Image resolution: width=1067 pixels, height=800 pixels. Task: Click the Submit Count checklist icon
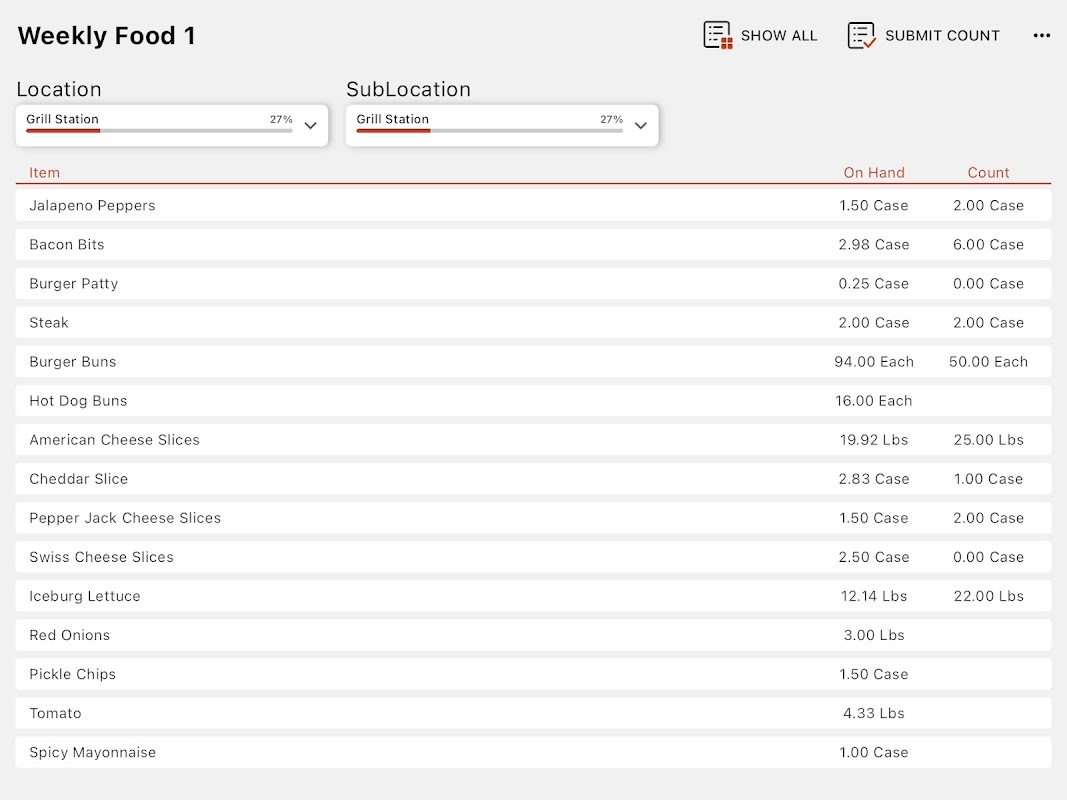tap(861, 35)
